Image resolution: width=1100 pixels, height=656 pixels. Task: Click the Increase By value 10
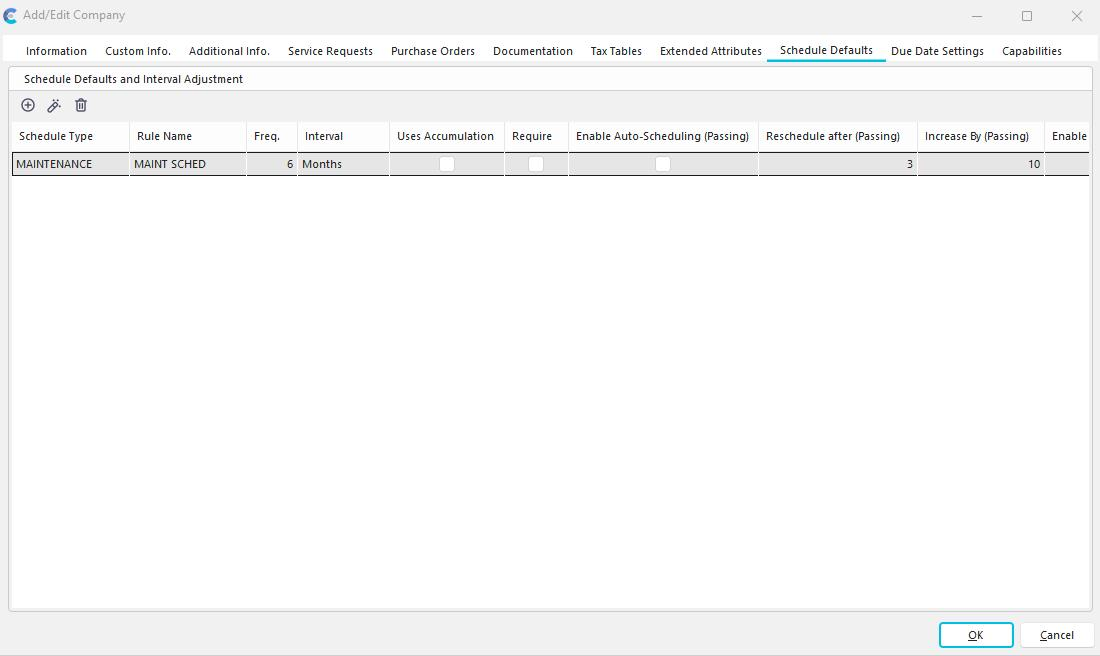(x=981, y=164)
